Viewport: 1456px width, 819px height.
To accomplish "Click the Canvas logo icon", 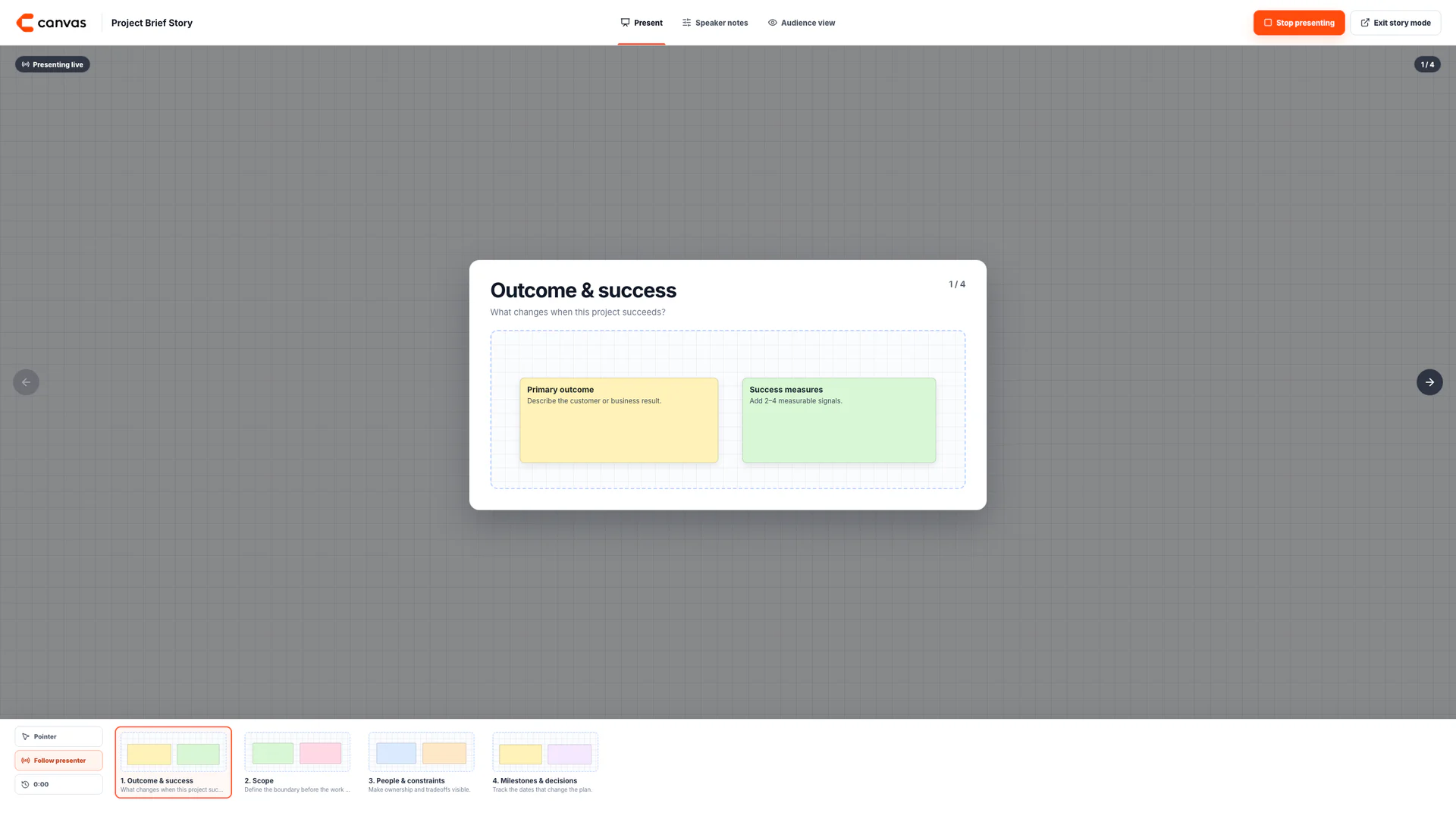I will click(x=25, y=23).
